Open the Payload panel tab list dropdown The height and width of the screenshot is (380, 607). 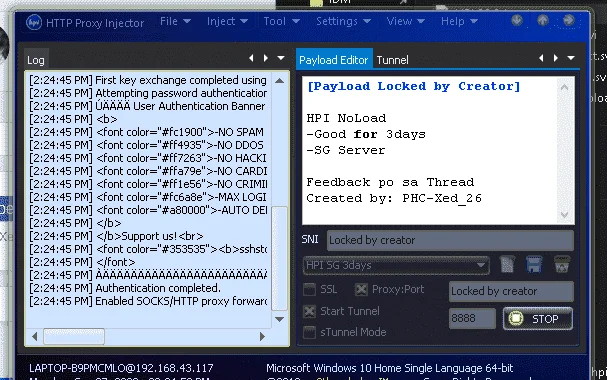click(x=571, y=58)
